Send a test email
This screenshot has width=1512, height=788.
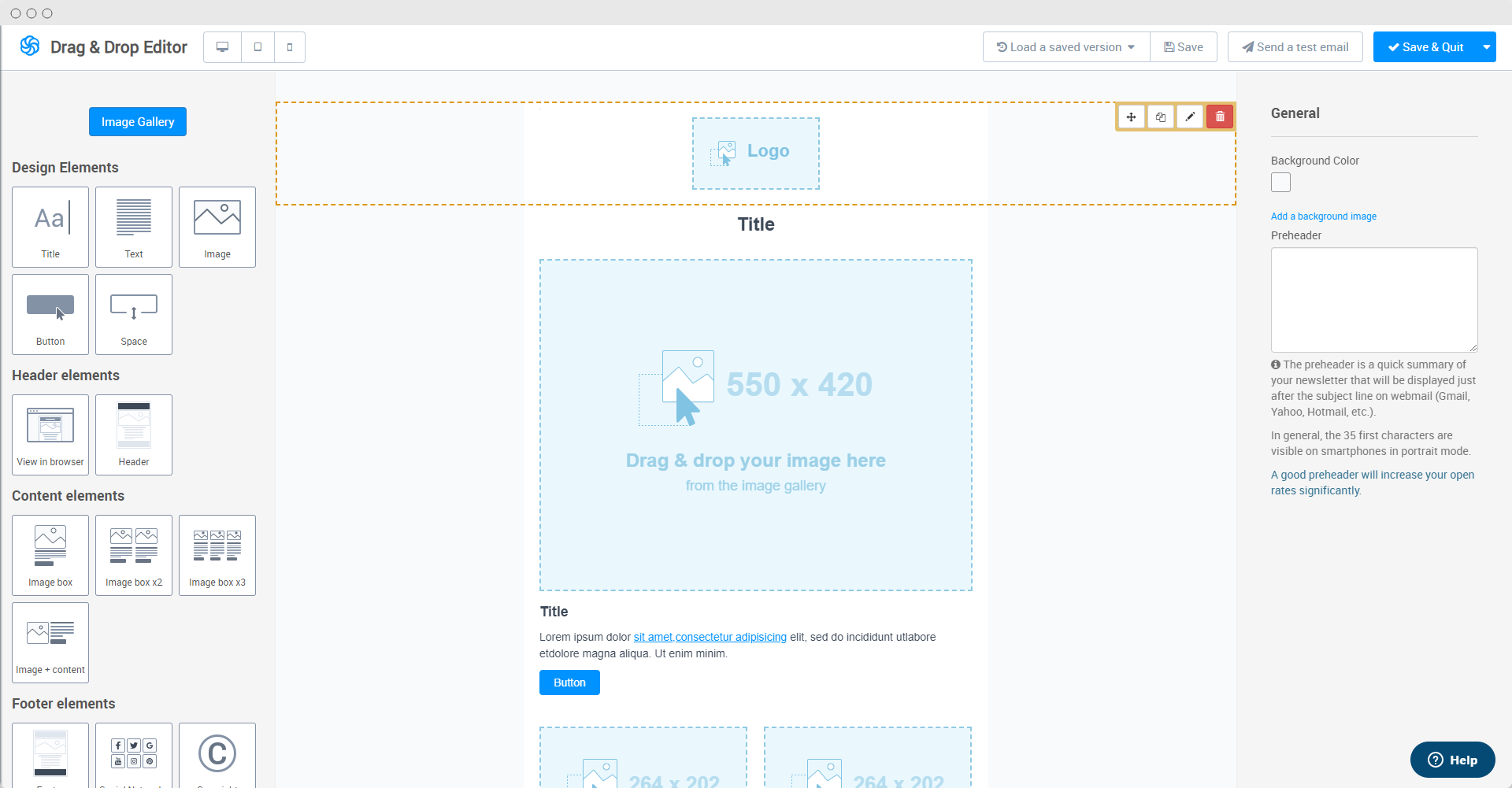click(x=1295, y=47)
